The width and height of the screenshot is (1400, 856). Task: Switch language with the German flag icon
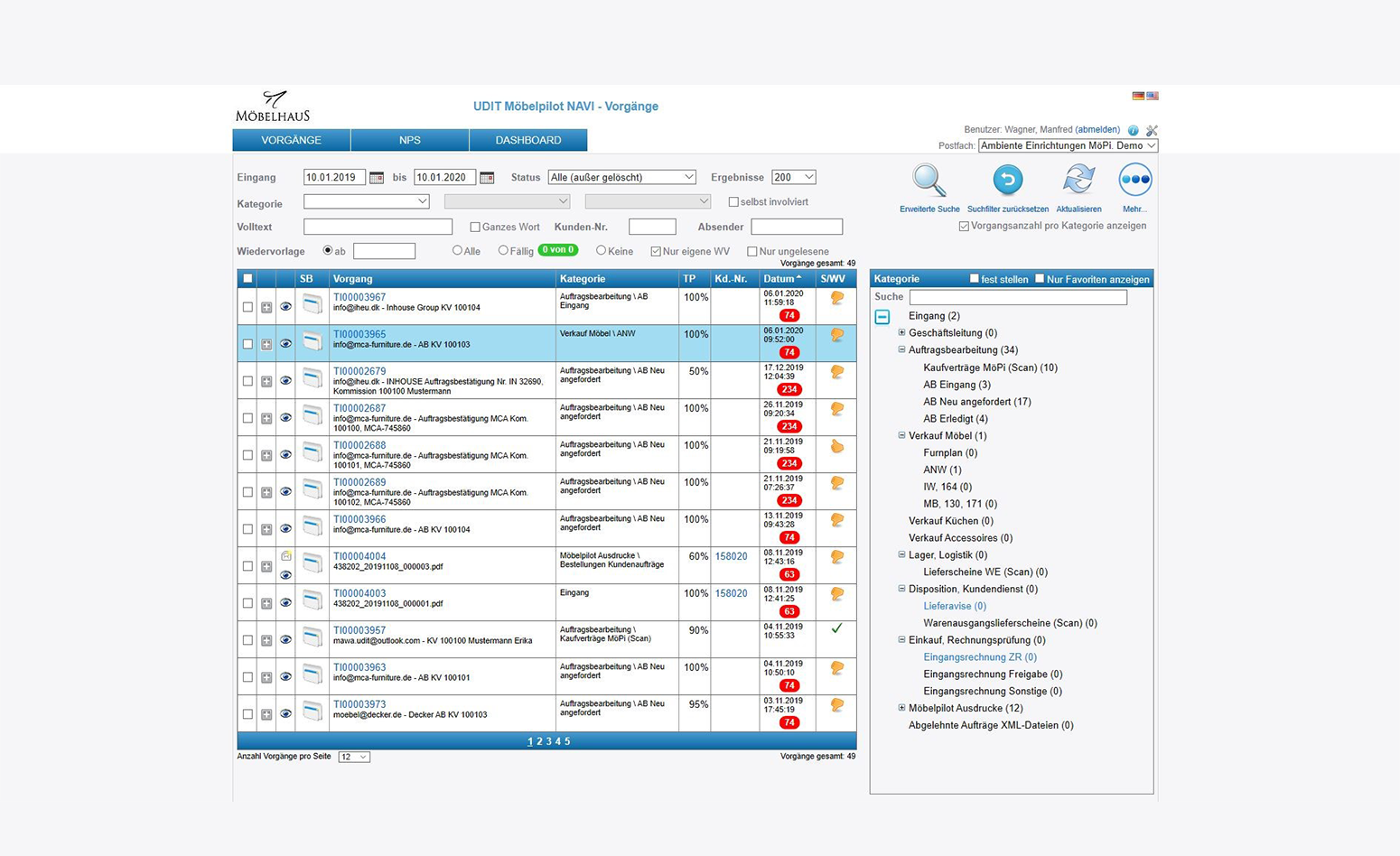point(1138,96)
